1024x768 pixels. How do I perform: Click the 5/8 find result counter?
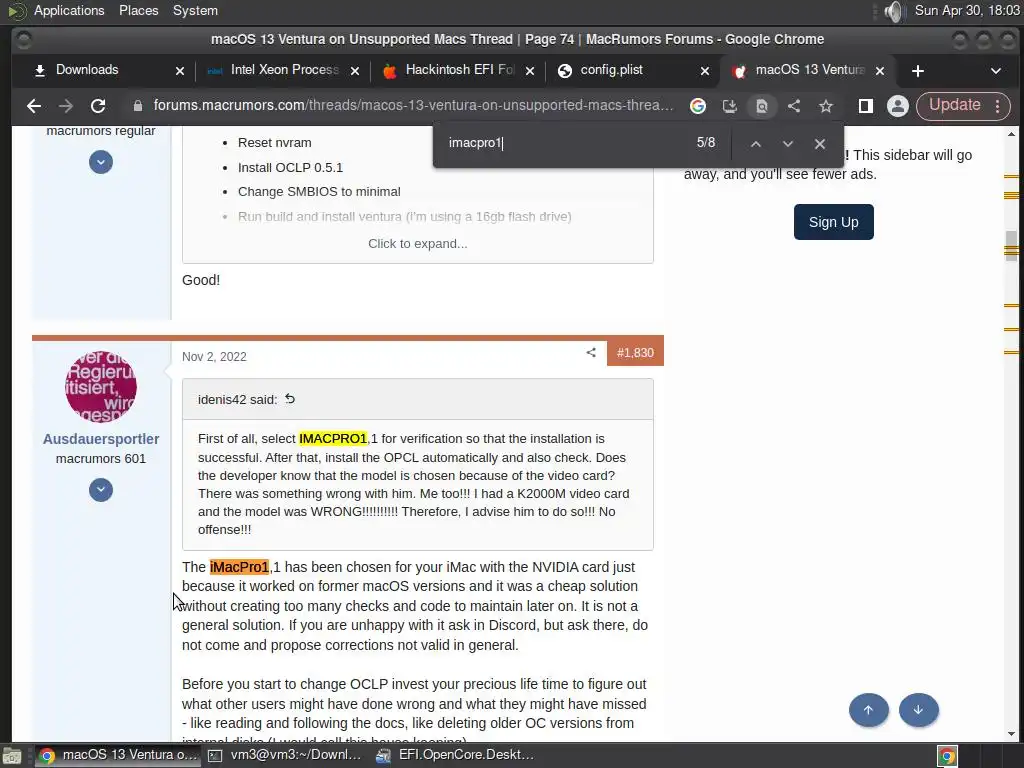(x=706, y=142)
